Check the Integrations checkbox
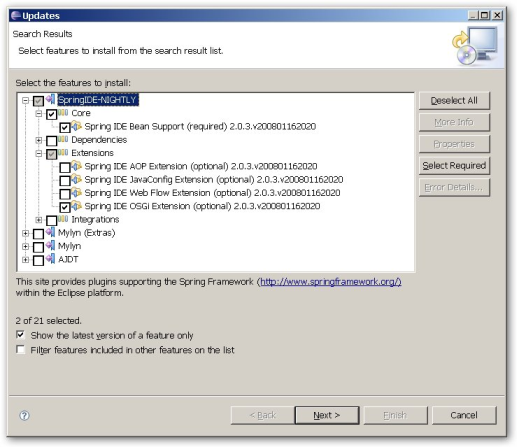 click(52, 220)
